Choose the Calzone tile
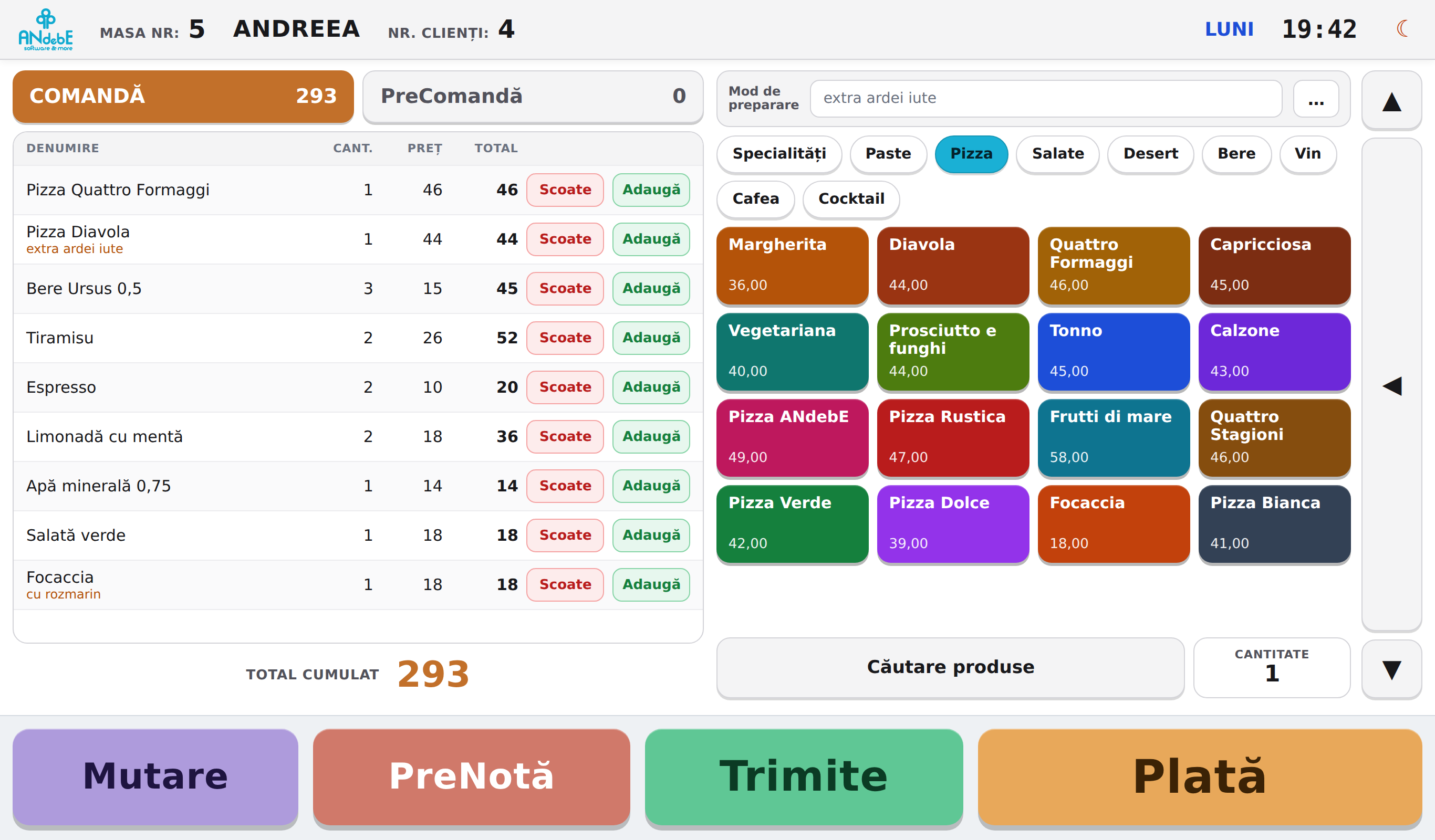This screenshot has width=1435, height=840. pos(1274,351)
